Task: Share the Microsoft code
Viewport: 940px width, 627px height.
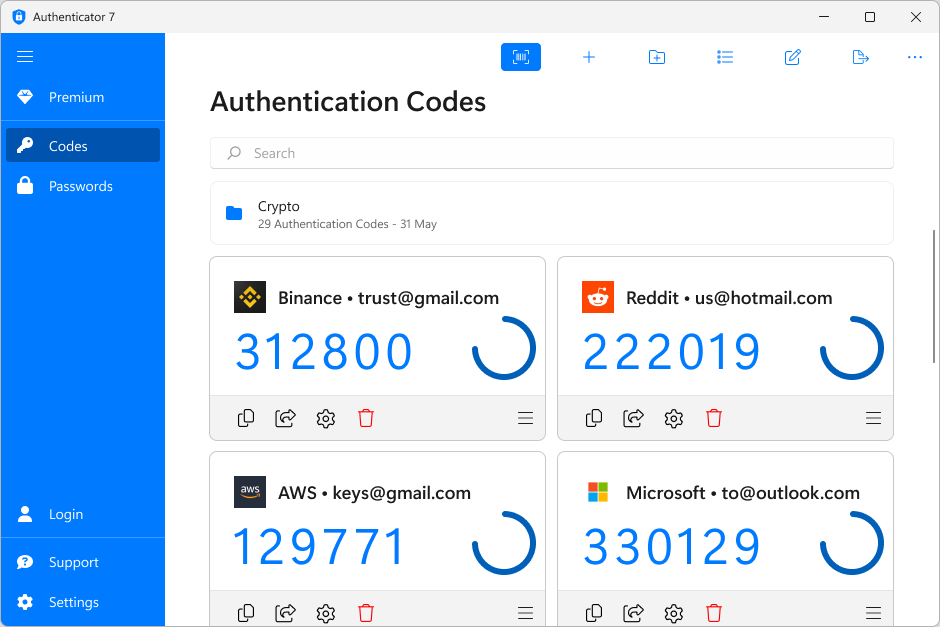Action: (633, 613)
